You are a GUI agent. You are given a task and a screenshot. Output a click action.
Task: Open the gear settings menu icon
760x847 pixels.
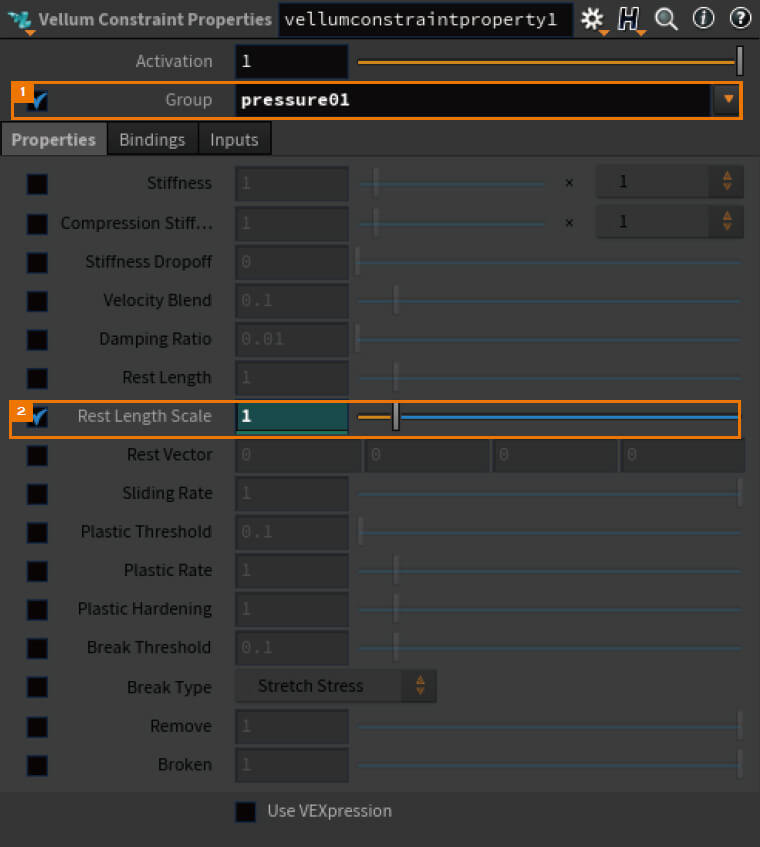[x=593, y=20]
